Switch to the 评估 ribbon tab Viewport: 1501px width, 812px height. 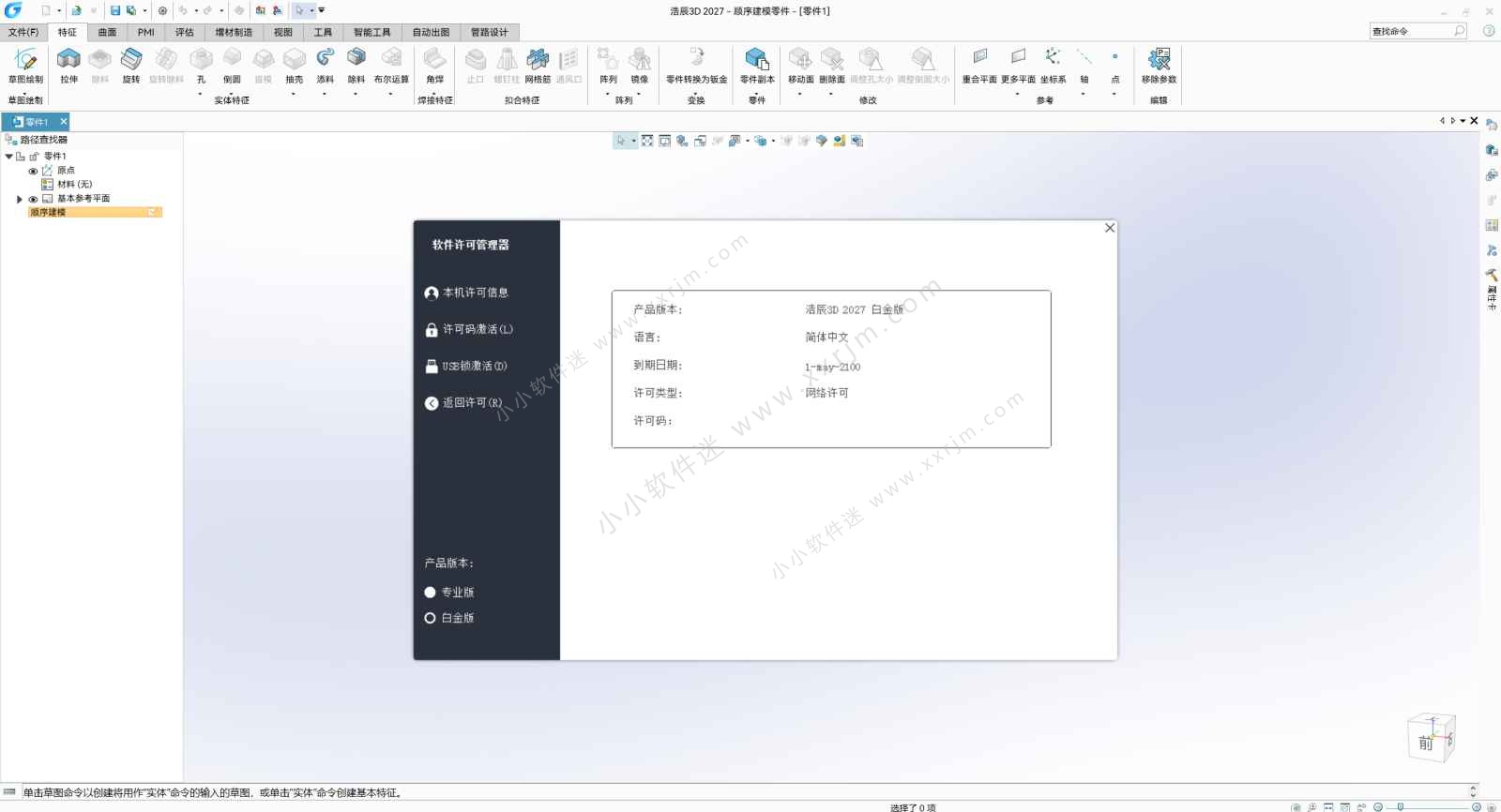coord(185,32)
